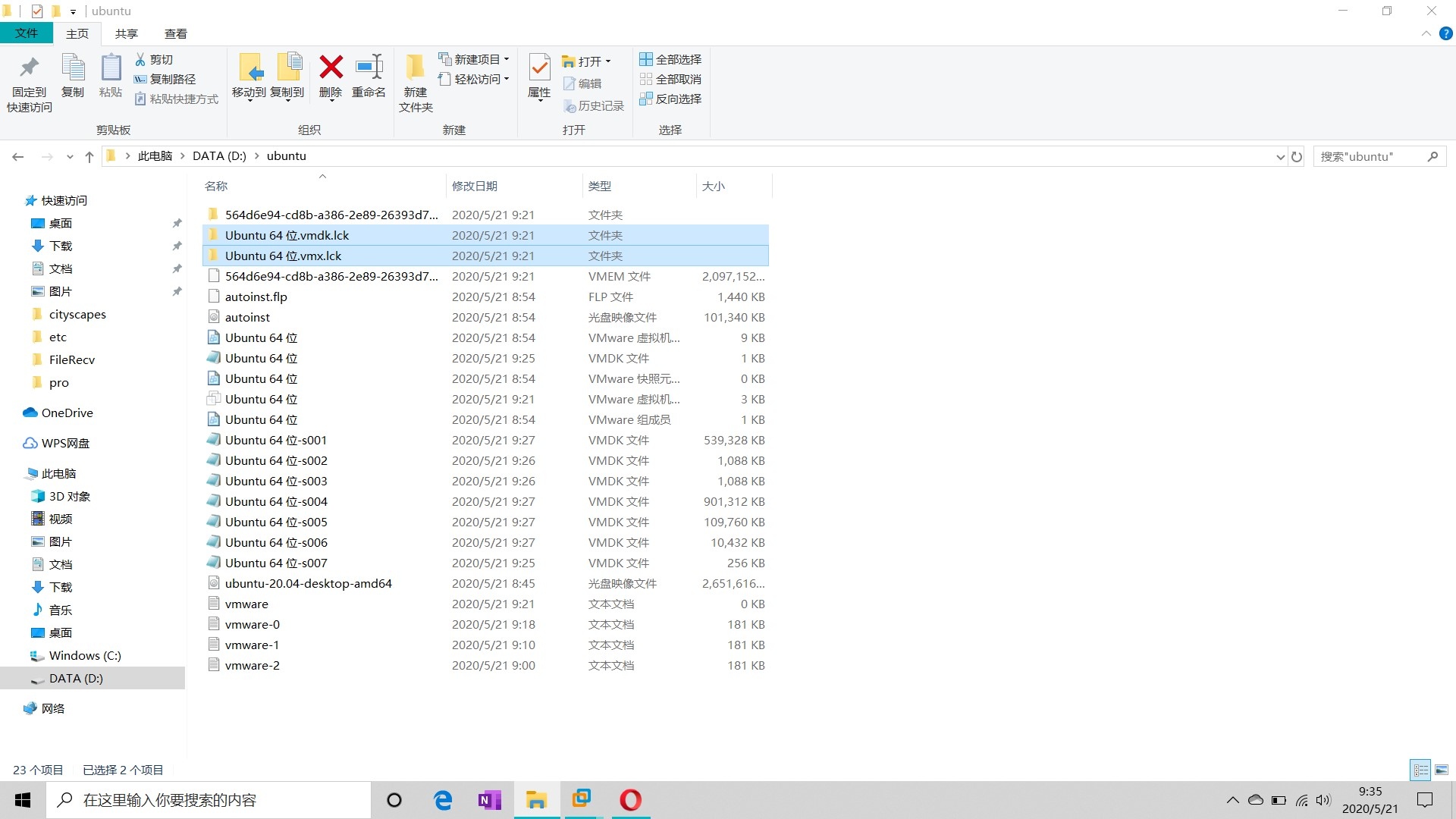Refresh the ubuntu folder view

click(1297, 156)
